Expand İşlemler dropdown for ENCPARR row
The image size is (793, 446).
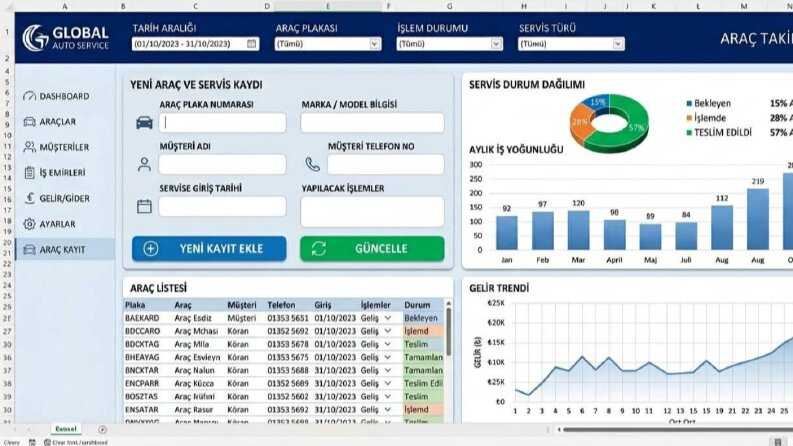[387, 384]
